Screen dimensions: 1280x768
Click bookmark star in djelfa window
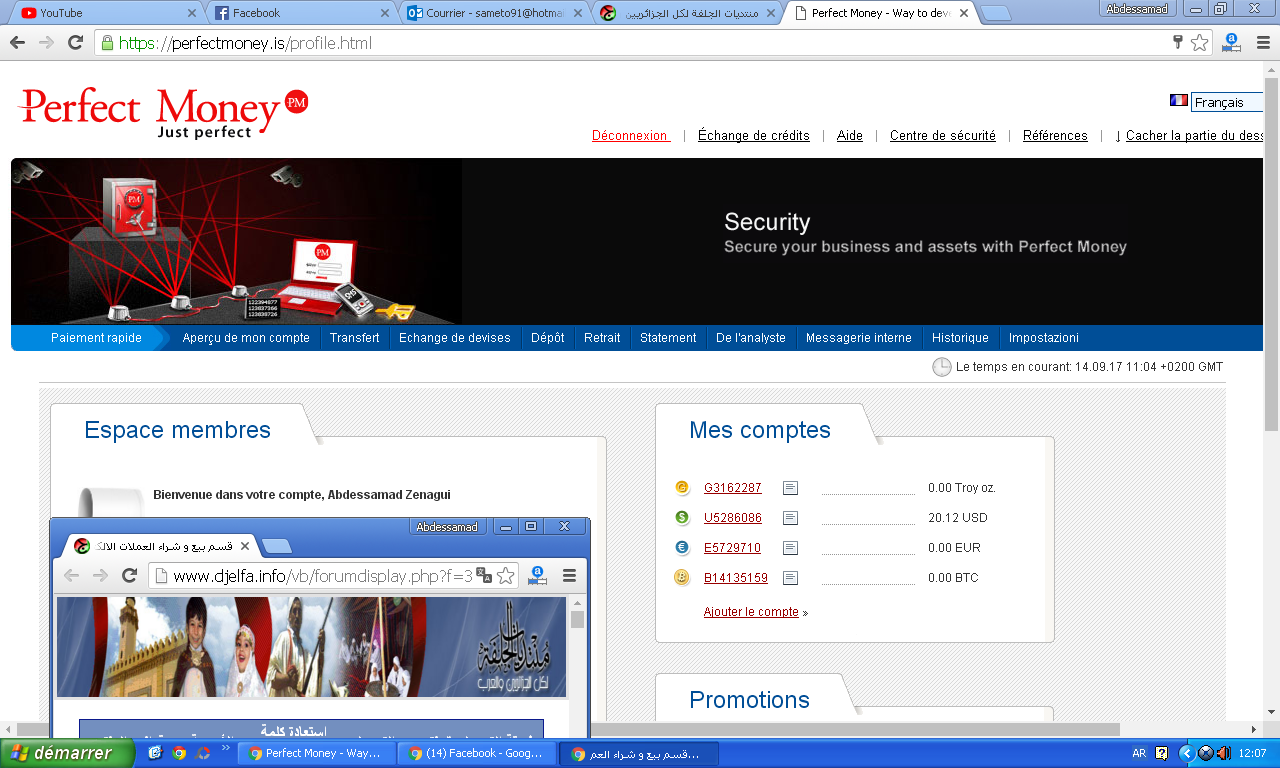(x=506, y=575)
